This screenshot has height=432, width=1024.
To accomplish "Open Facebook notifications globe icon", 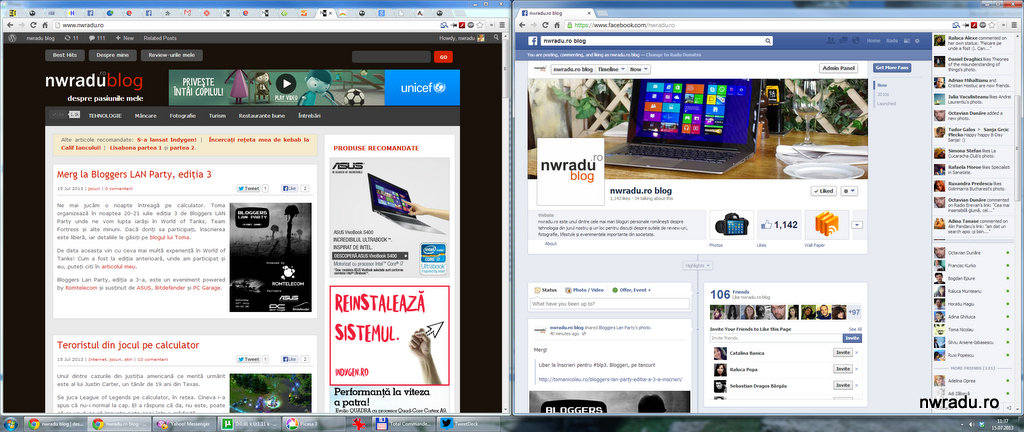I will click(x=856, y=40).
